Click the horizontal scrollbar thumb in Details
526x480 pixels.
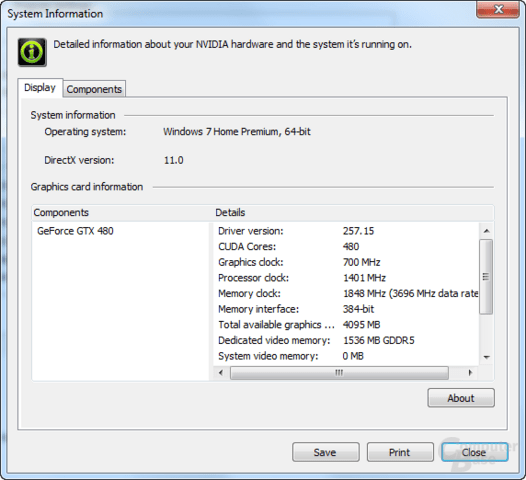point(339,373)
